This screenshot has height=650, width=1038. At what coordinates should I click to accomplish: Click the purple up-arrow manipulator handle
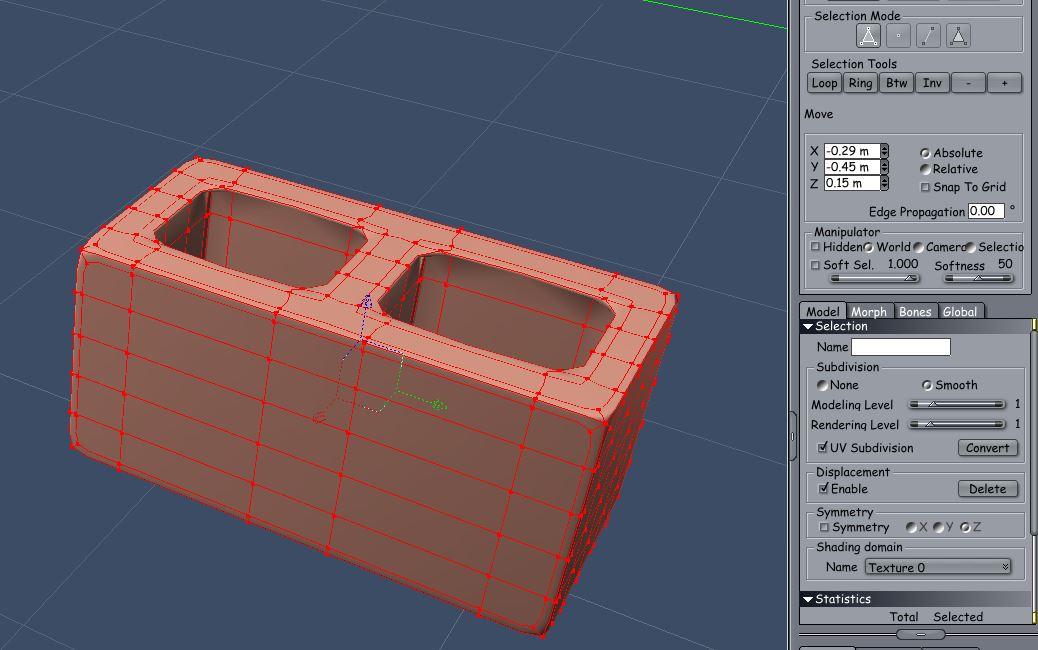point(366,302)
